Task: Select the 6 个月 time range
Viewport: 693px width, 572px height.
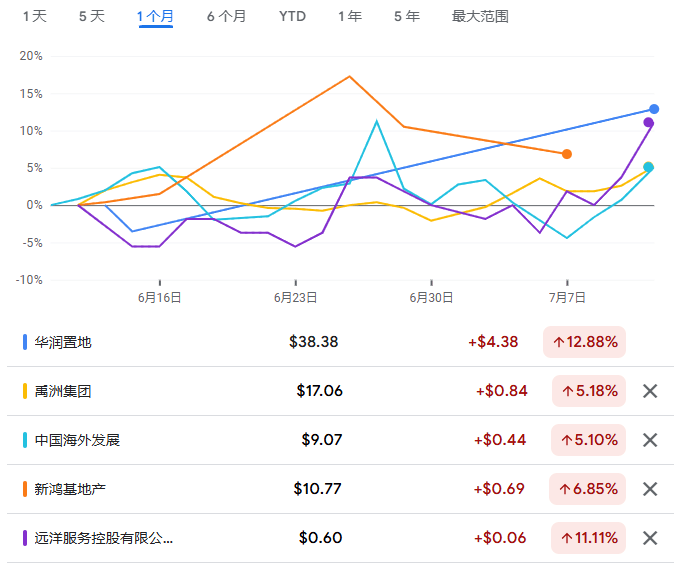Action: 226,16
